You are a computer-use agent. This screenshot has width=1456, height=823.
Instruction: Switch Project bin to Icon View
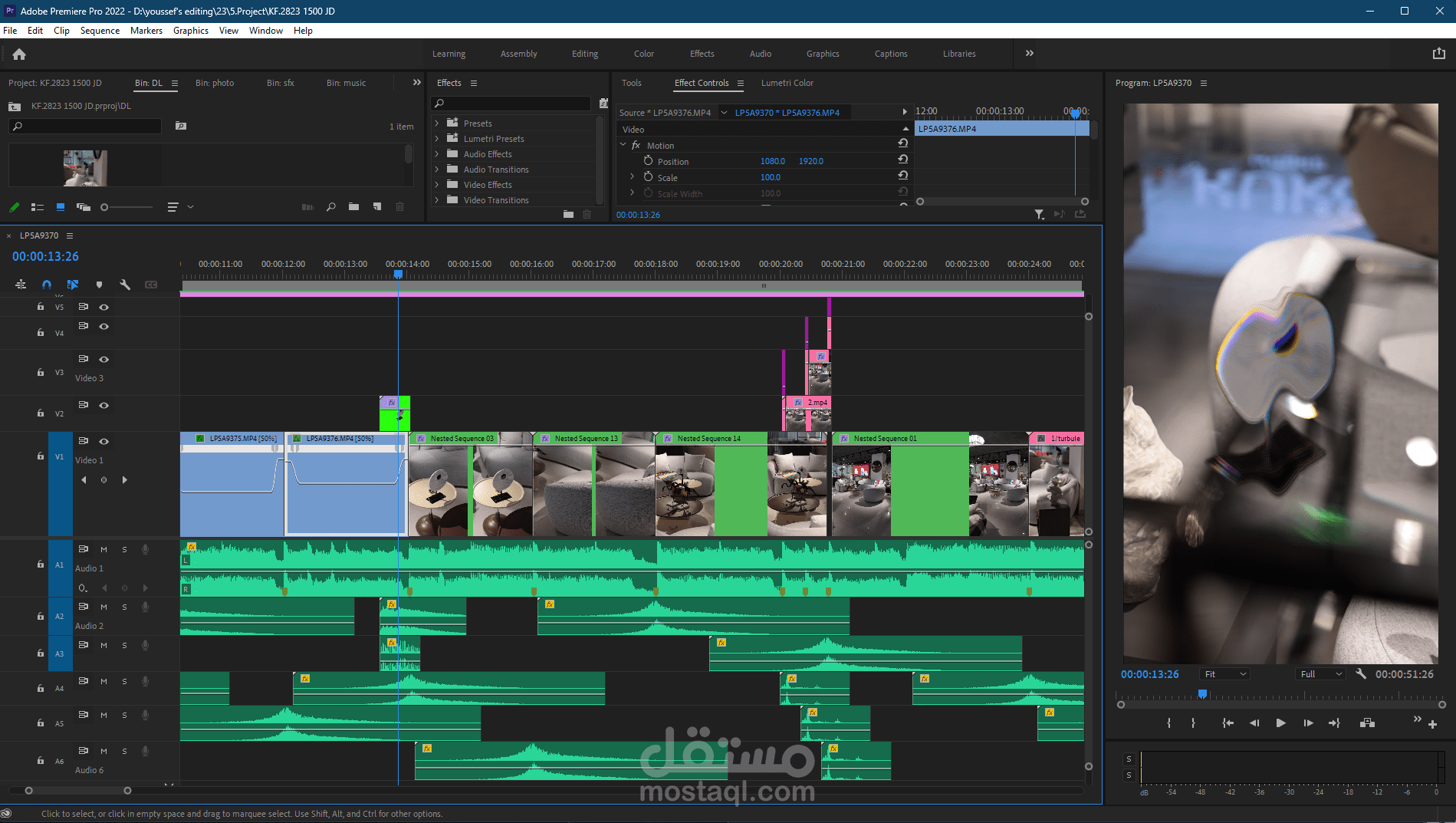coord(61,207)
